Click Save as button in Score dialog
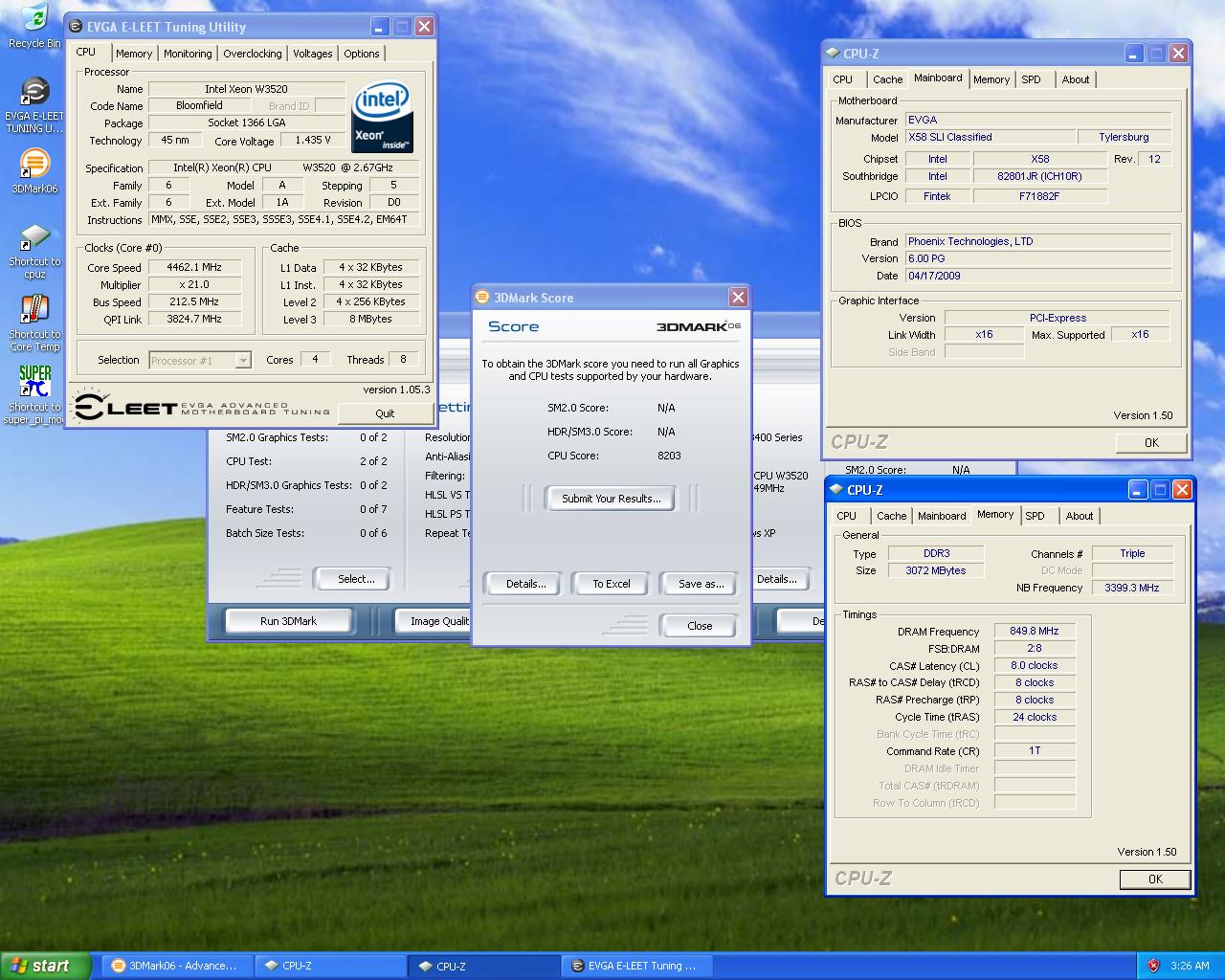The image size is (1225, 980). coord(701,584)
